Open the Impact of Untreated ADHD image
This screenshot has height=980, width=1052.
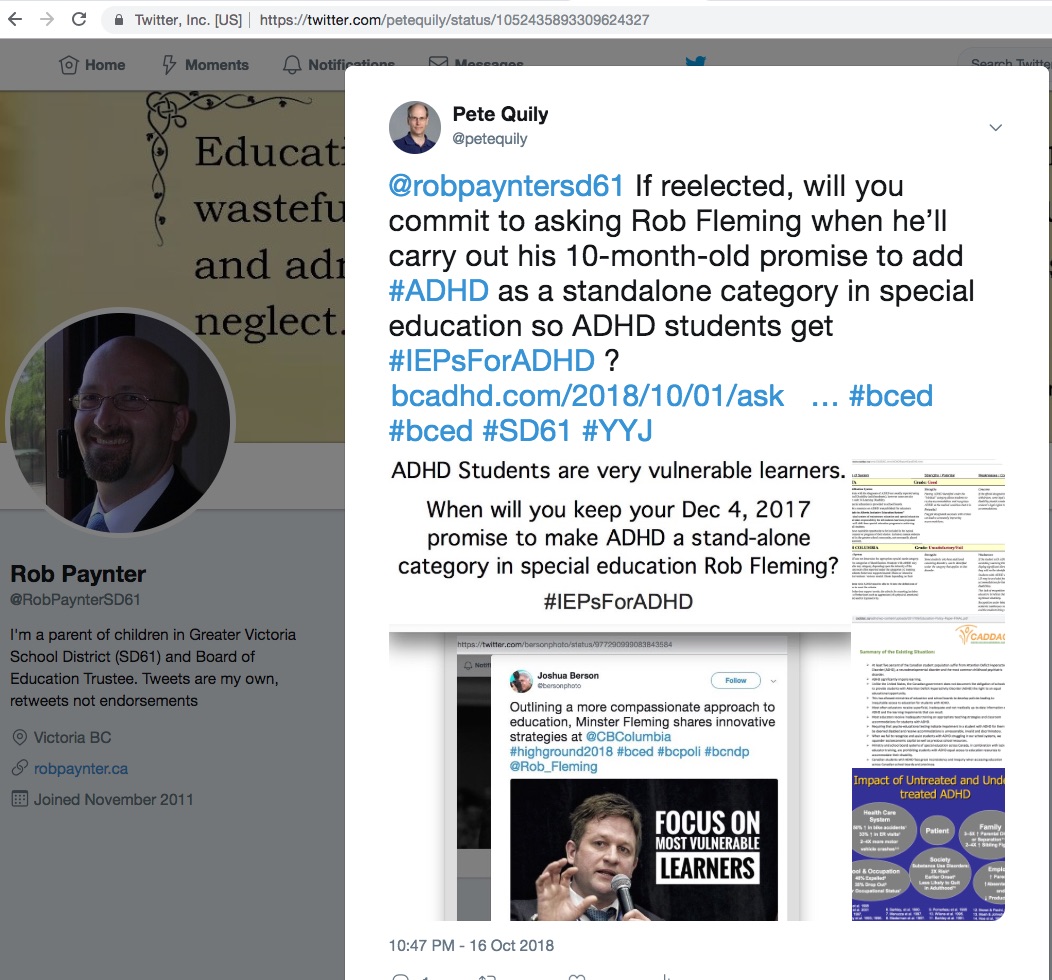tap(928, 845)
